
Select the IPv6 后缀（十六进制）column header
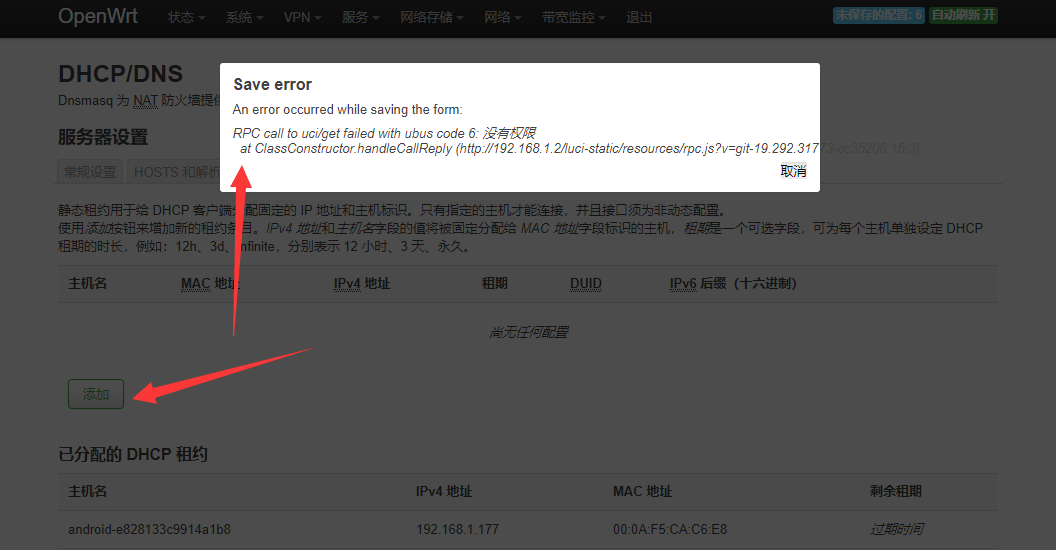[733, 283]
